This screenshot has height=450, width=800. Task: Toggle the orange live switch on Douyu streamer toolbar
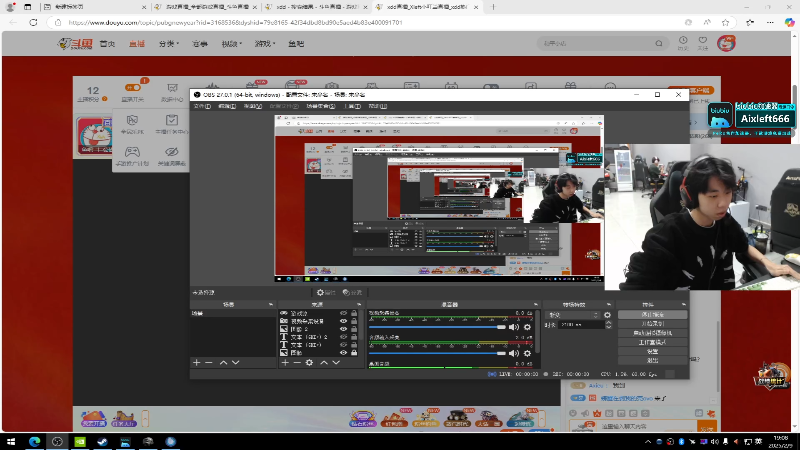point(133,88)
